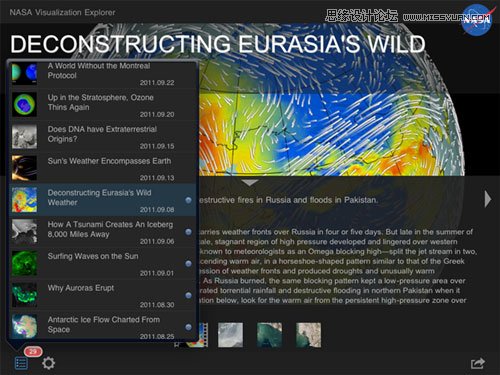Open 'Up in the Stratosphere, Ozone Thins Again'
The width and height of the screenshot is (500, 375).
pos(103,104)
